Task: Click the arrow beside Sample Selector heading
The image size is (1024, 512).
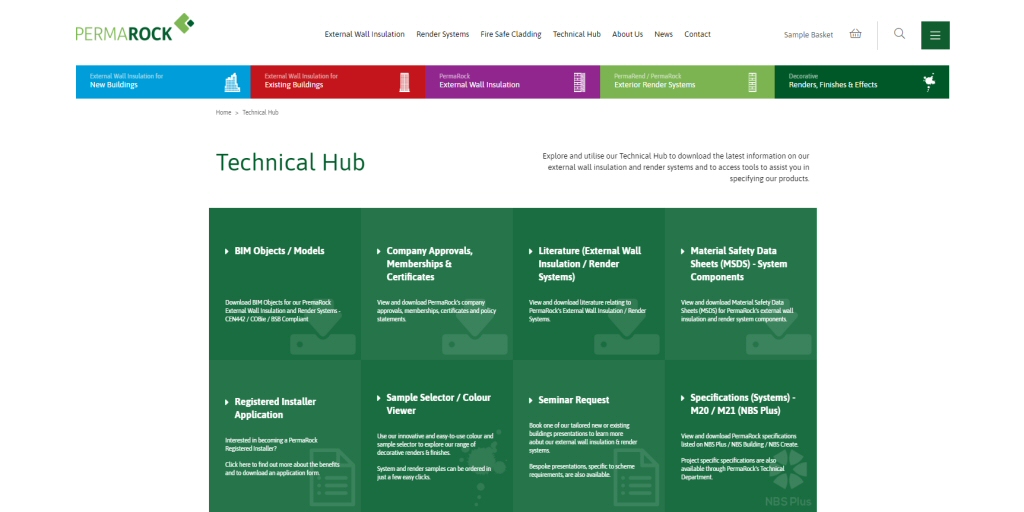Action: pos(379,398)
